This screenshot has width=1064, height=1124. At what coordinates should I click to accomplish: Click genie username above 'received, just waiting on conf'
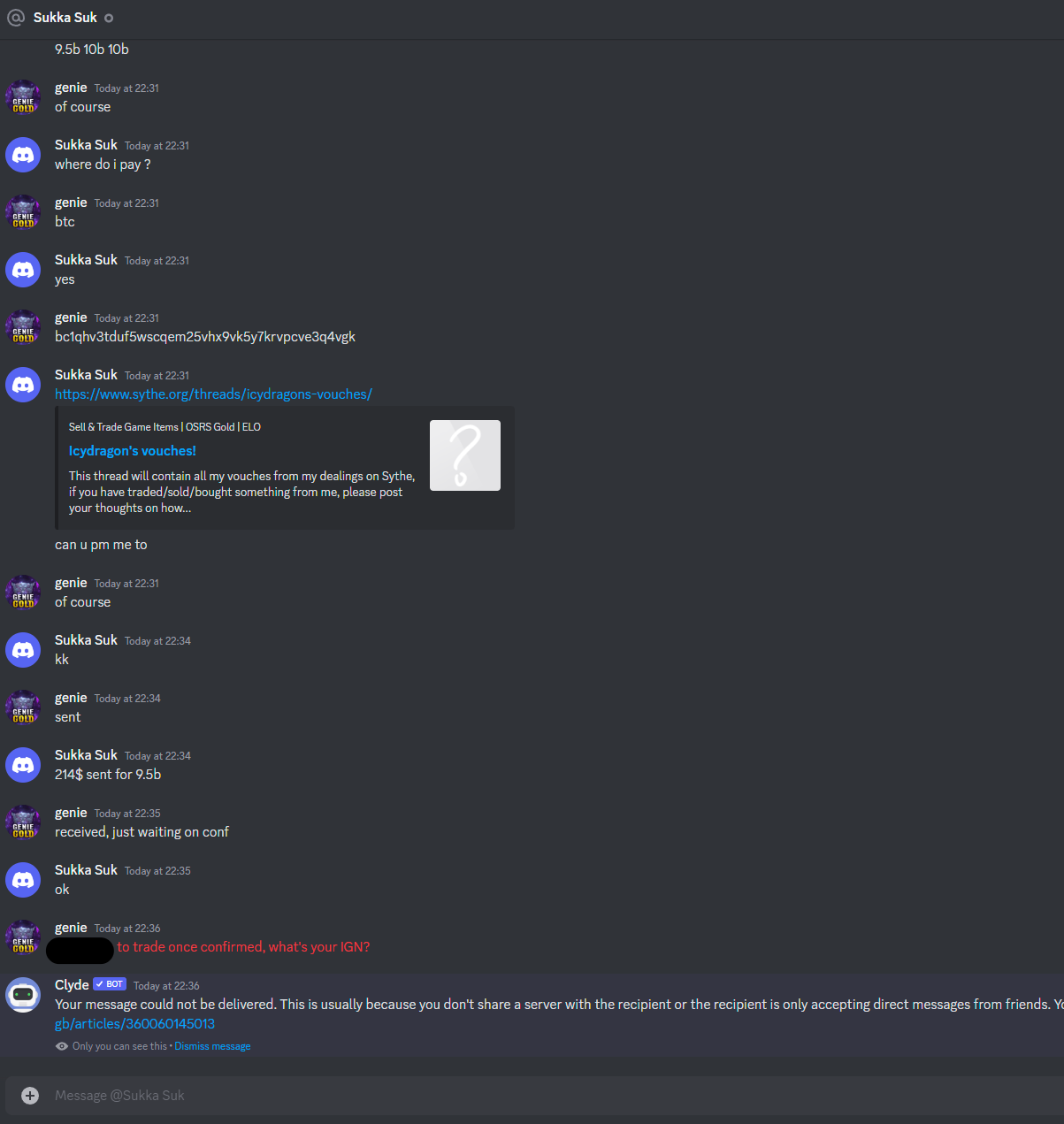pyautogui.click(x=71, y=813)
